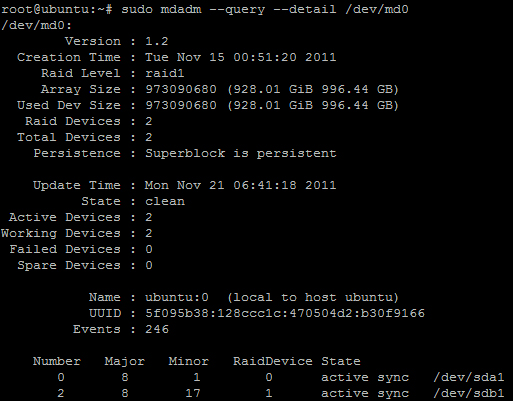Viewport: 513px width, 401px height.
Task: Click the mdadm command text at the prompt
Action: (265, 9)
